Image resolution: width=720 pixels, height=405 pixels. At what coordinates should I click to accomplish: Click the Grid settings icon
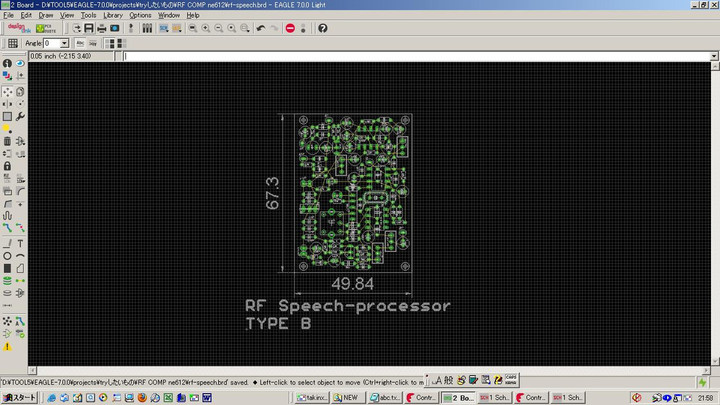(13, 44)
